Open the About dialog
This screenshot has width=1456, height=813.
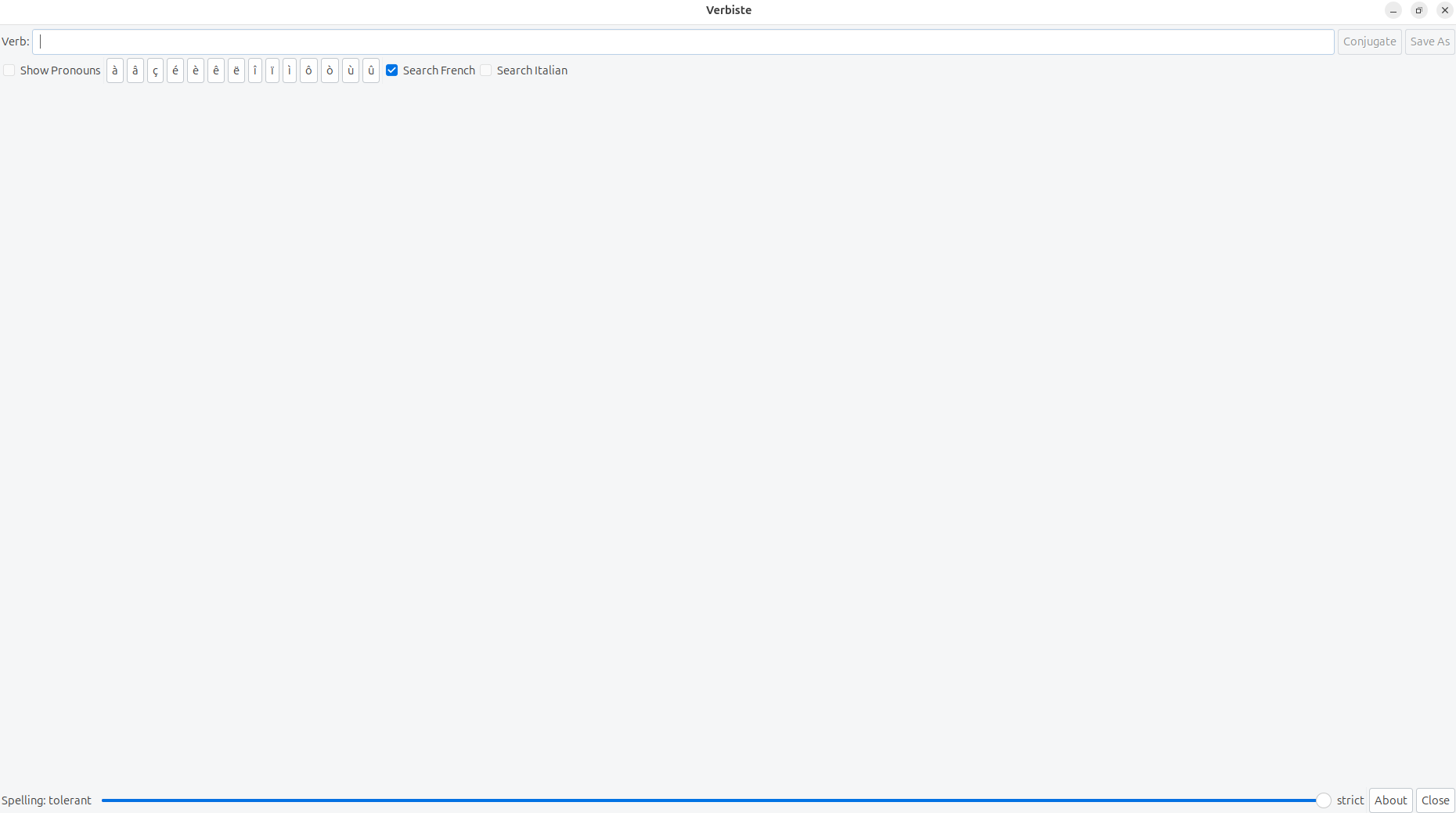point(1390,800)
